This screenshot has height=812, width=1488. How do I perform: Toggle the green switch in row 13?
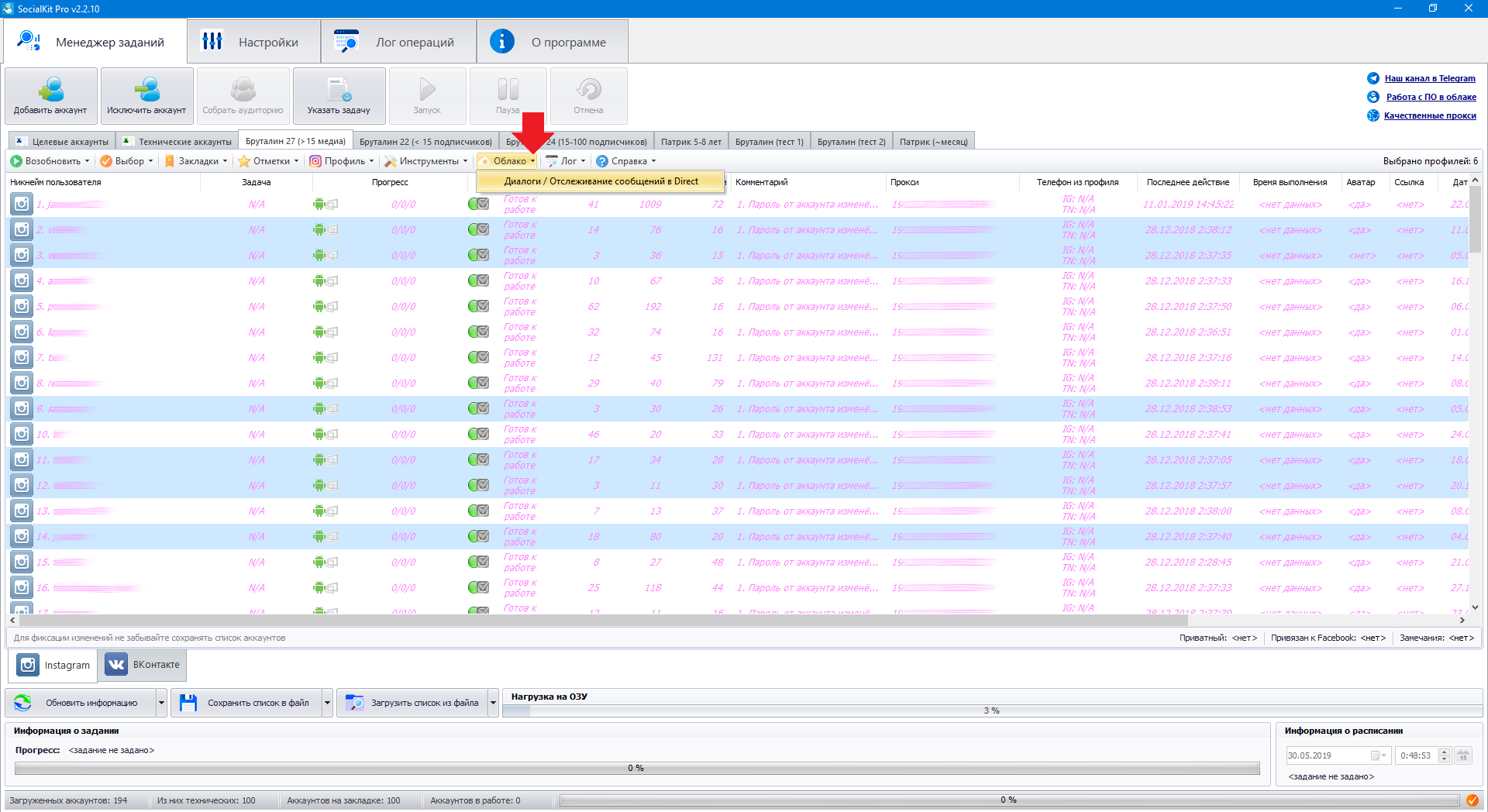(478, 511)
